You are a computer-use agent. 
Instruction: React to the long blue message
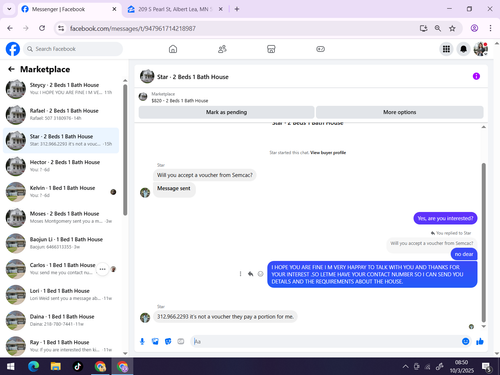tap(261, 274)
